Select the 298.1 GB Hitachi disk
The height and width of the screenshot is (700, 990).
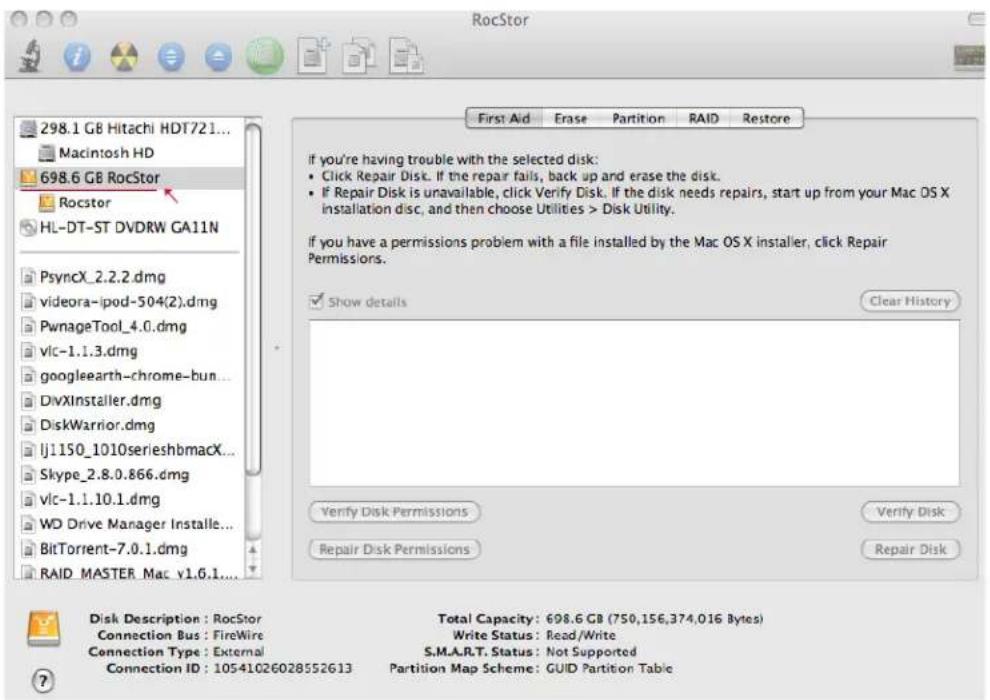(129, 128)
